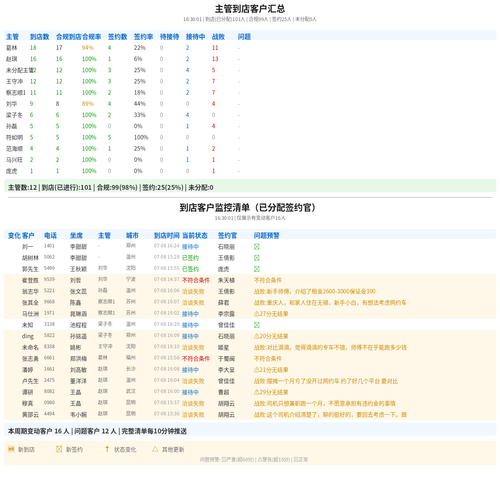Click the 签约数 column header

coord(117,37)
